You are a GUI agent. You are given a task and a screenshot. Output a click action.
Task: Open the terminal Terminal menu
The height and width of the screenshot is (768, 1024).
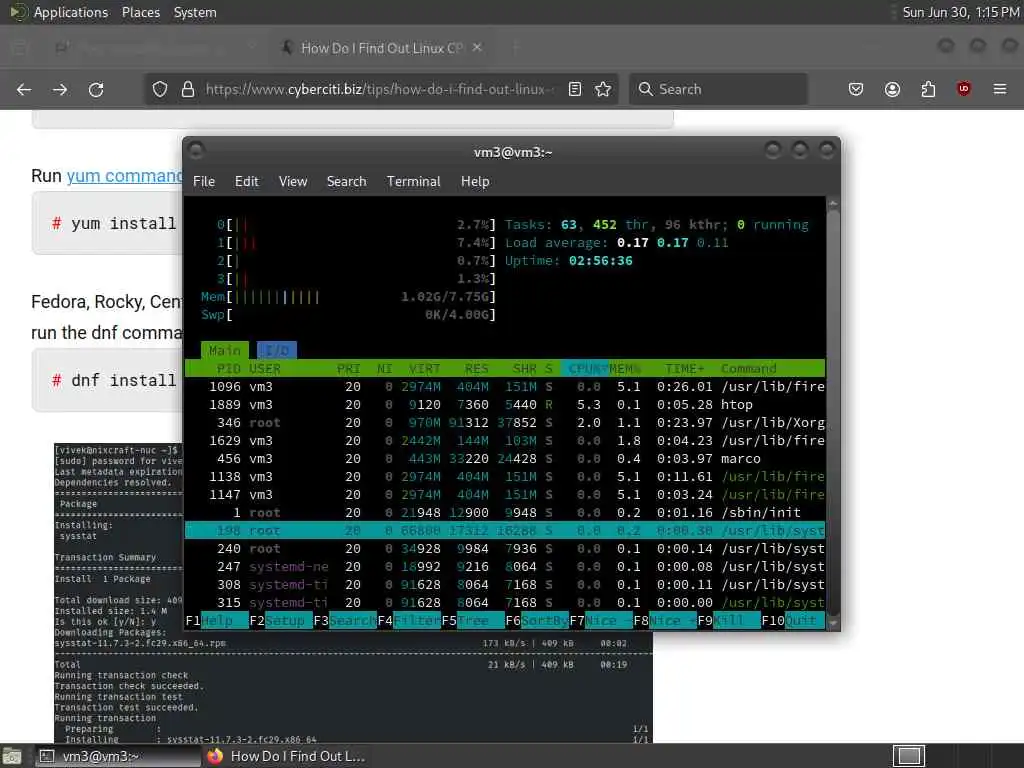point(413,182)
